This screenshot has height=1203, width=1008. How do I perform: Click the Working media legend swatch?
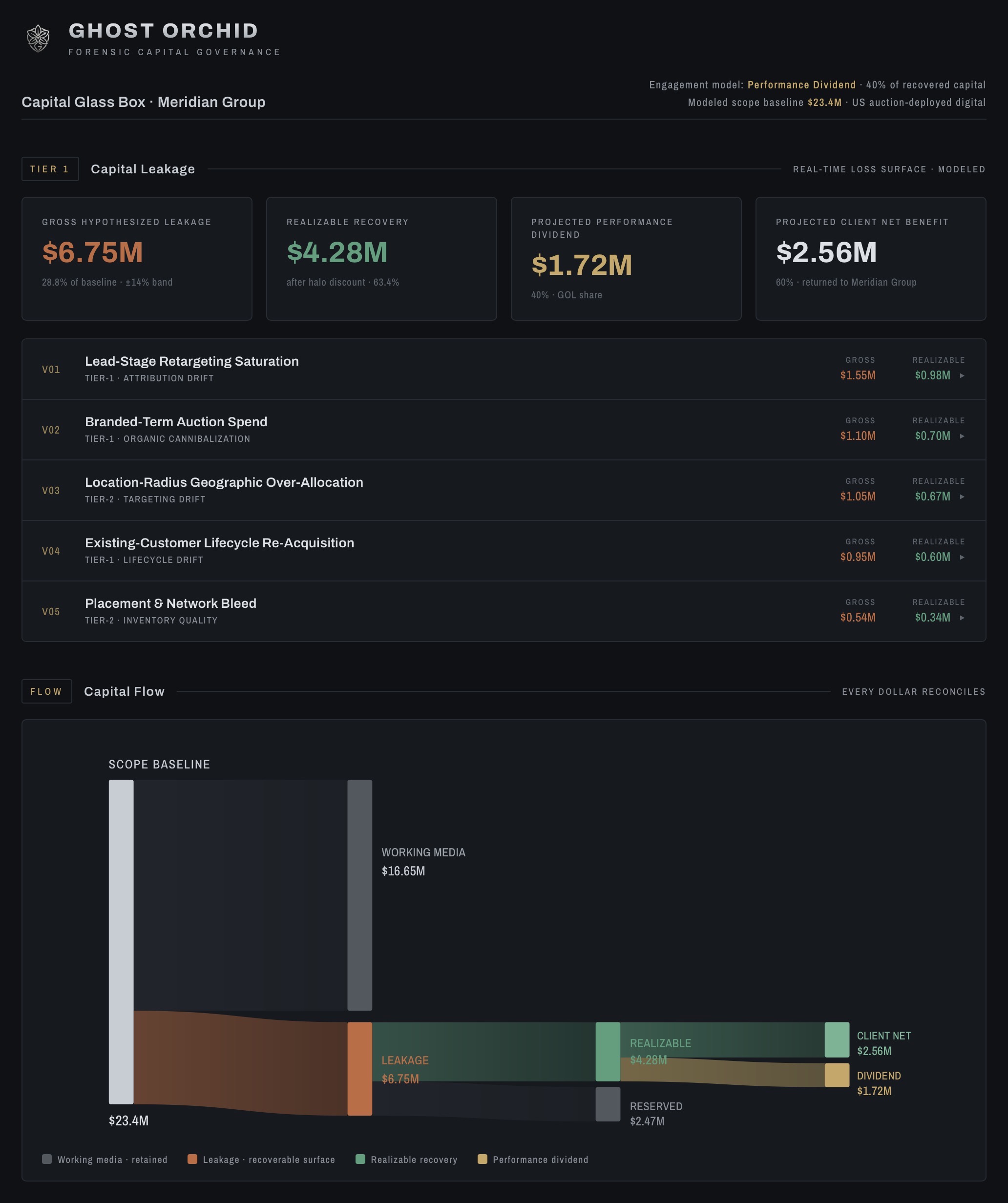[x=47, y=1159]
